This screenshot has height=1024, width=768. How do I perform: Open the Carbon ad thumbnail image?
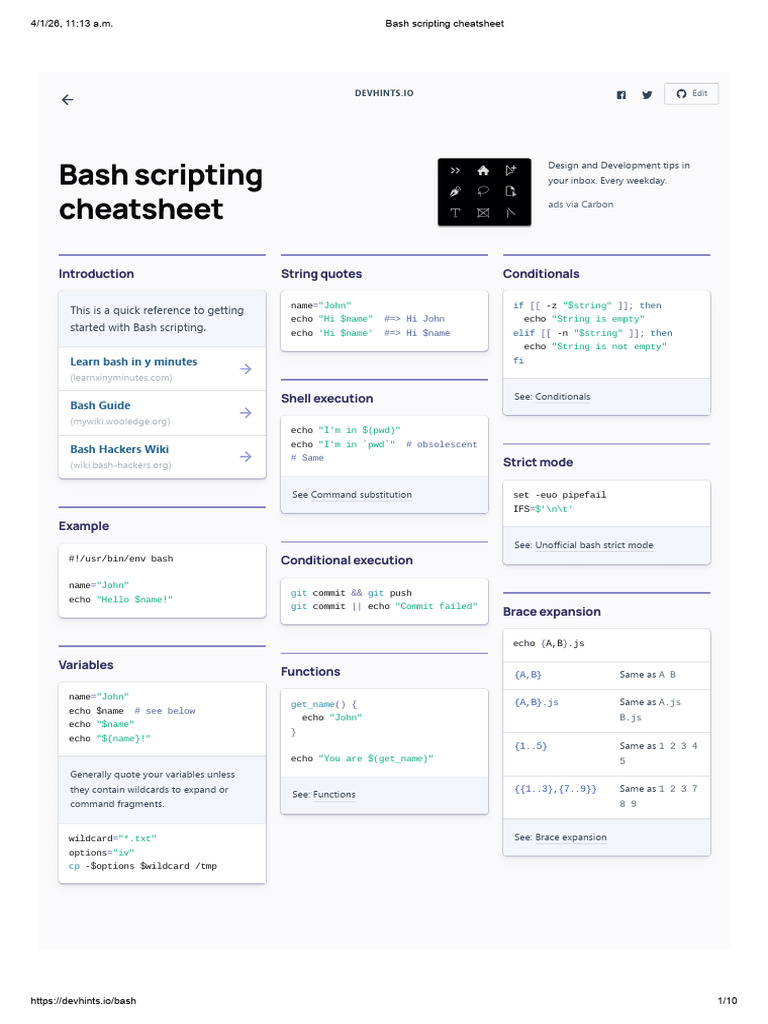pyautogui.click(x=484, y=192)
